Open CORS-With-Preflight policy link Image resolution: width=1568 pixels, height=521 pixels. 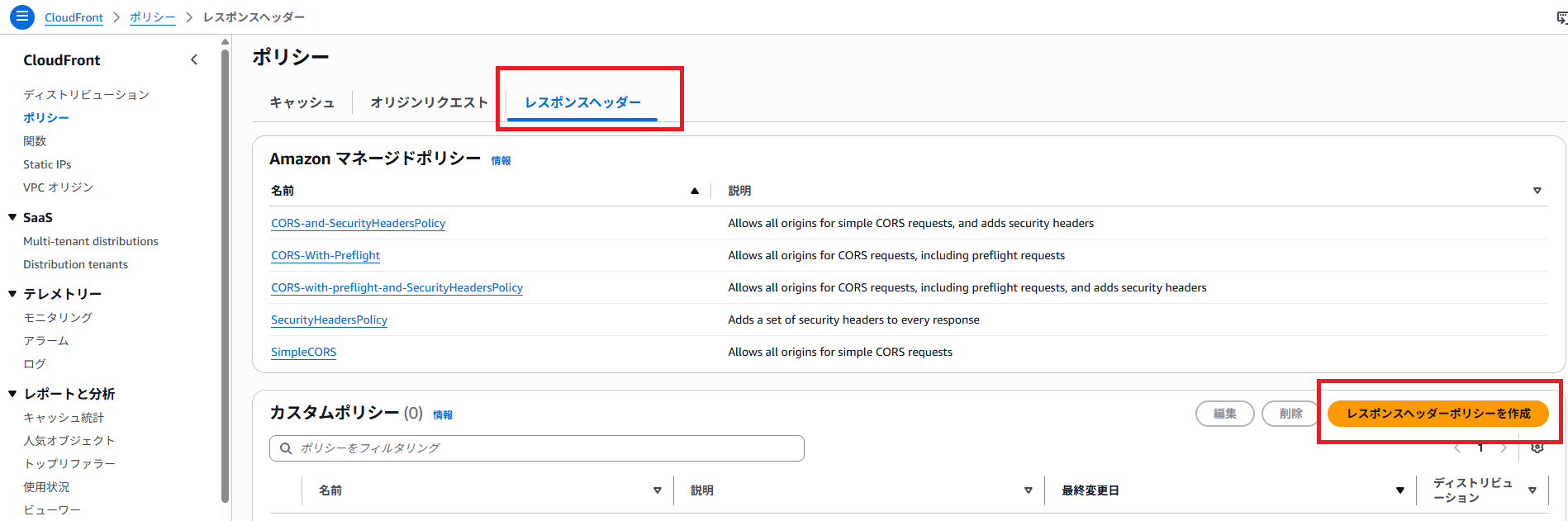coord(325,255)
